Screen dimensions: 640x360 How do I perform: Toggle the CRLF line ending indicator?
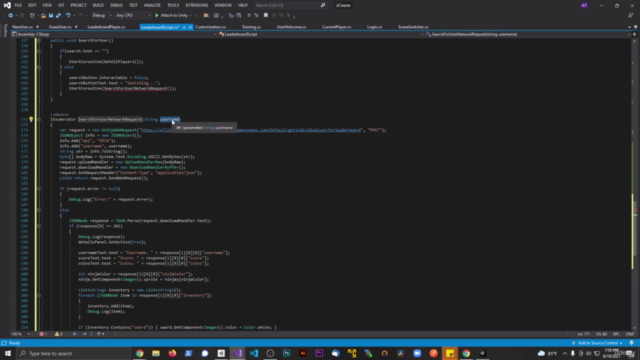click(630, 334)
